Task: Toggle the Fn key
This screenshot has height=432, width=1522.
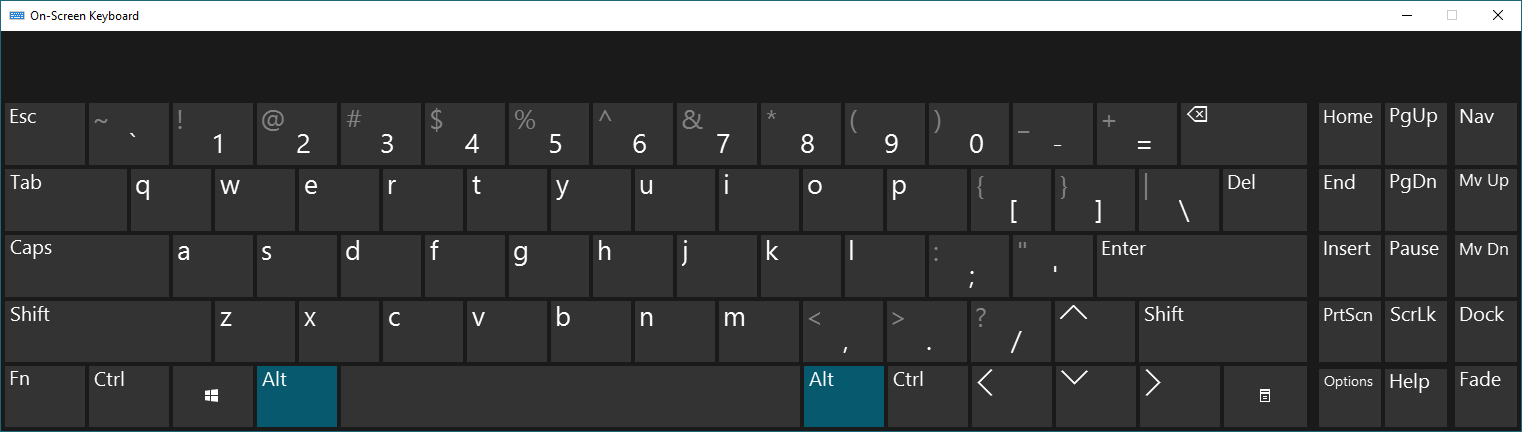Action: [44, 396]
